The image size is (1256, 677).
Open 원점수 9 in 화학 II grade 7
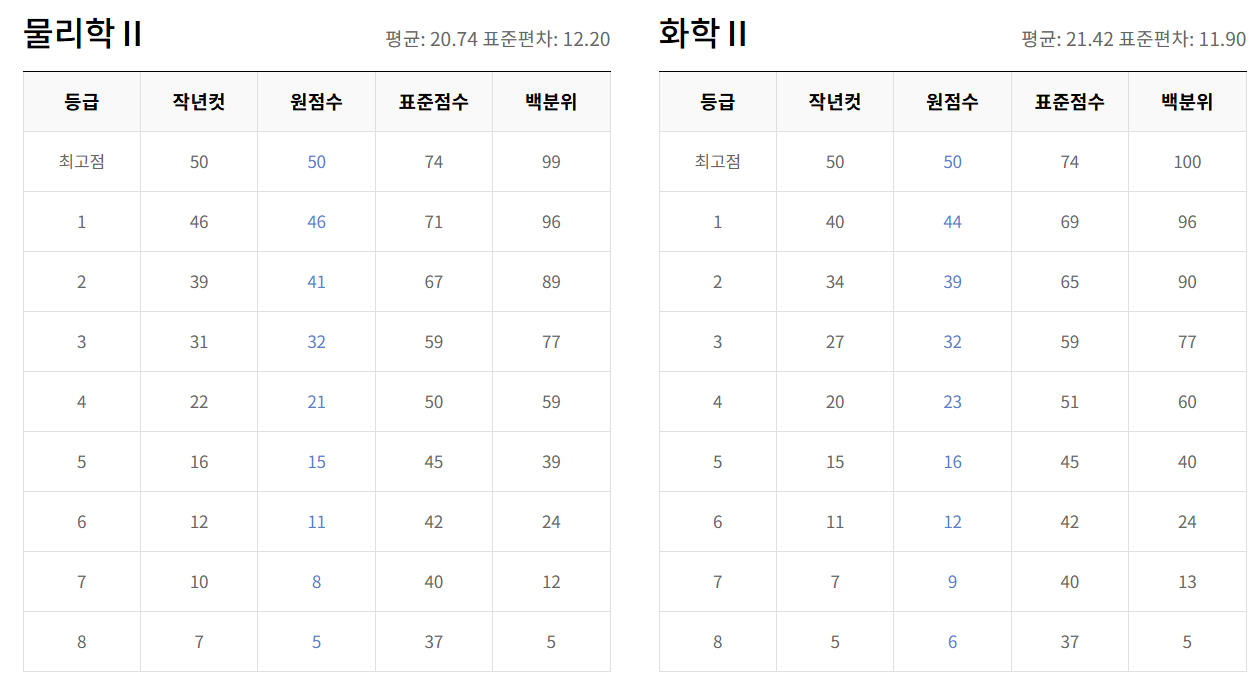coord(952,582)
